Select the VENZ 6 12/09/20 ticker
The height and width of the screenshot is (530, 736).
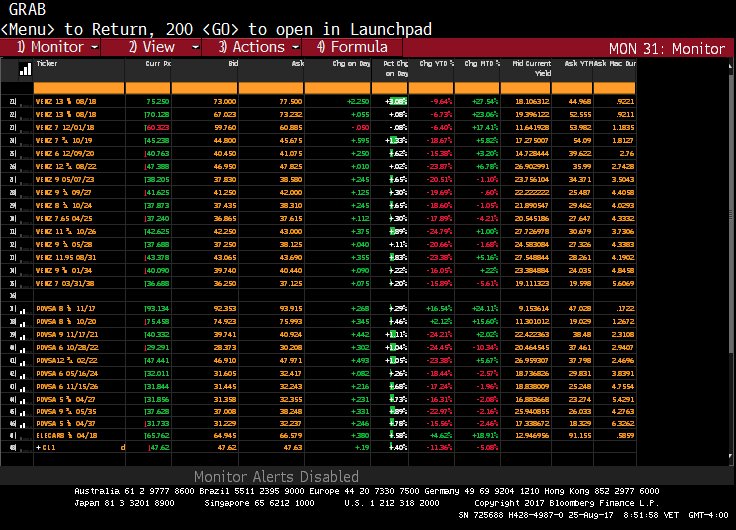pyautogui.click(x=65, y=154)
